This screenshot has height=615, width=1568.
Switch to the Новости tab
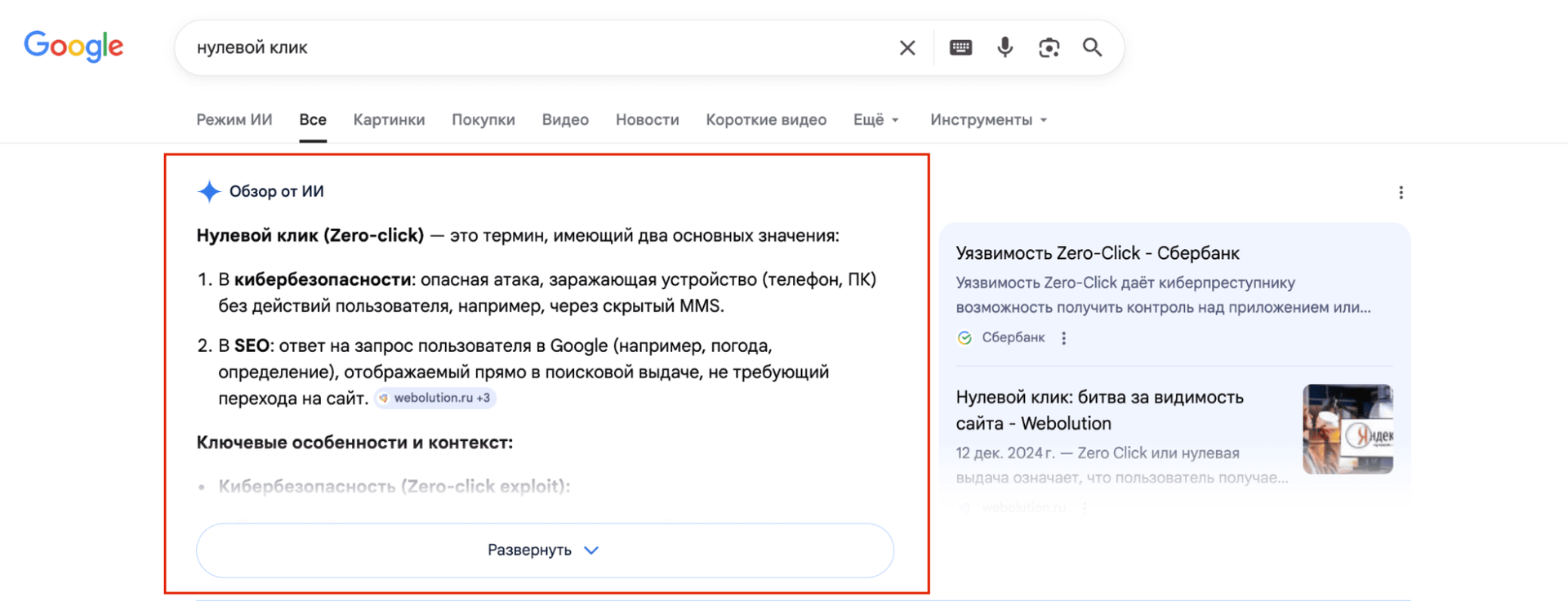(647, 120)
